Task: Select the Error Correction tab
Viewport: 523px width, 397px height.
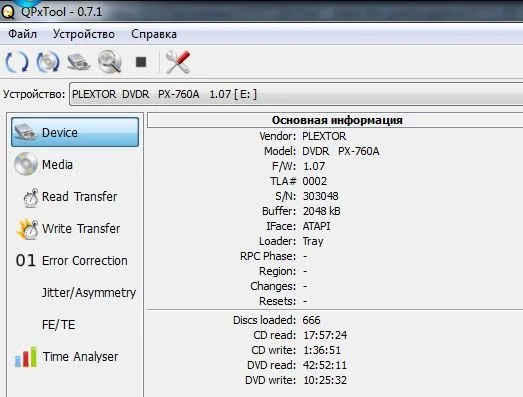Action: 75,260
